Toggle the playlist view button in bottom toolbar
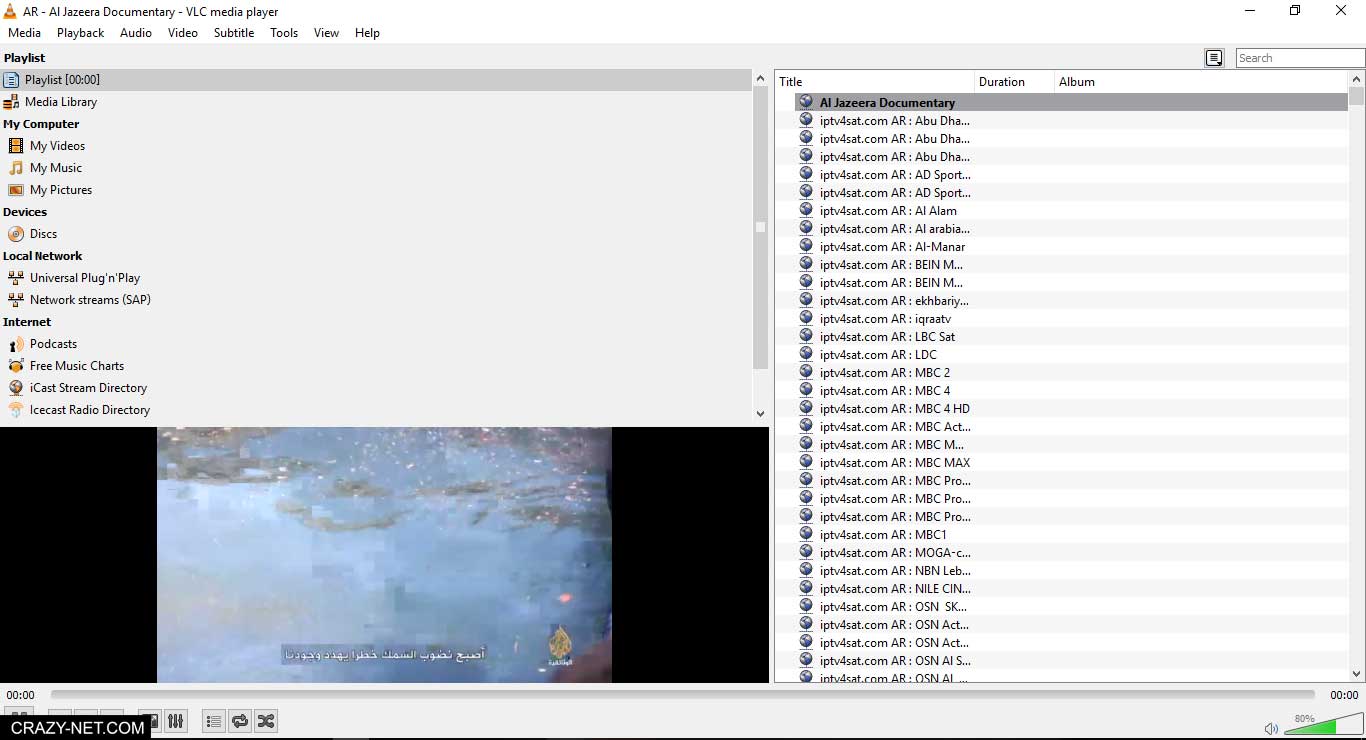Image resolution: width=1366 pixels, height=740 pixels. pyautogui.click(x=213, y=721)
